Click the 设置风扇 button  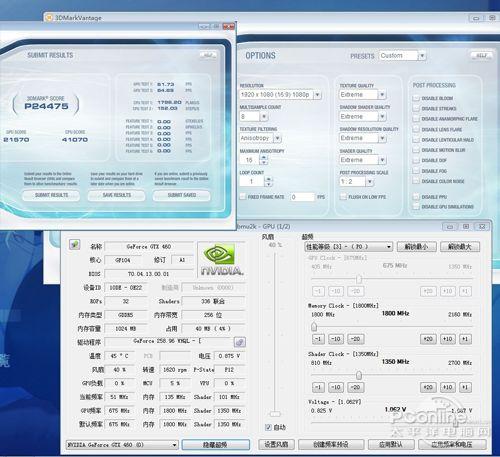(276, 444)
